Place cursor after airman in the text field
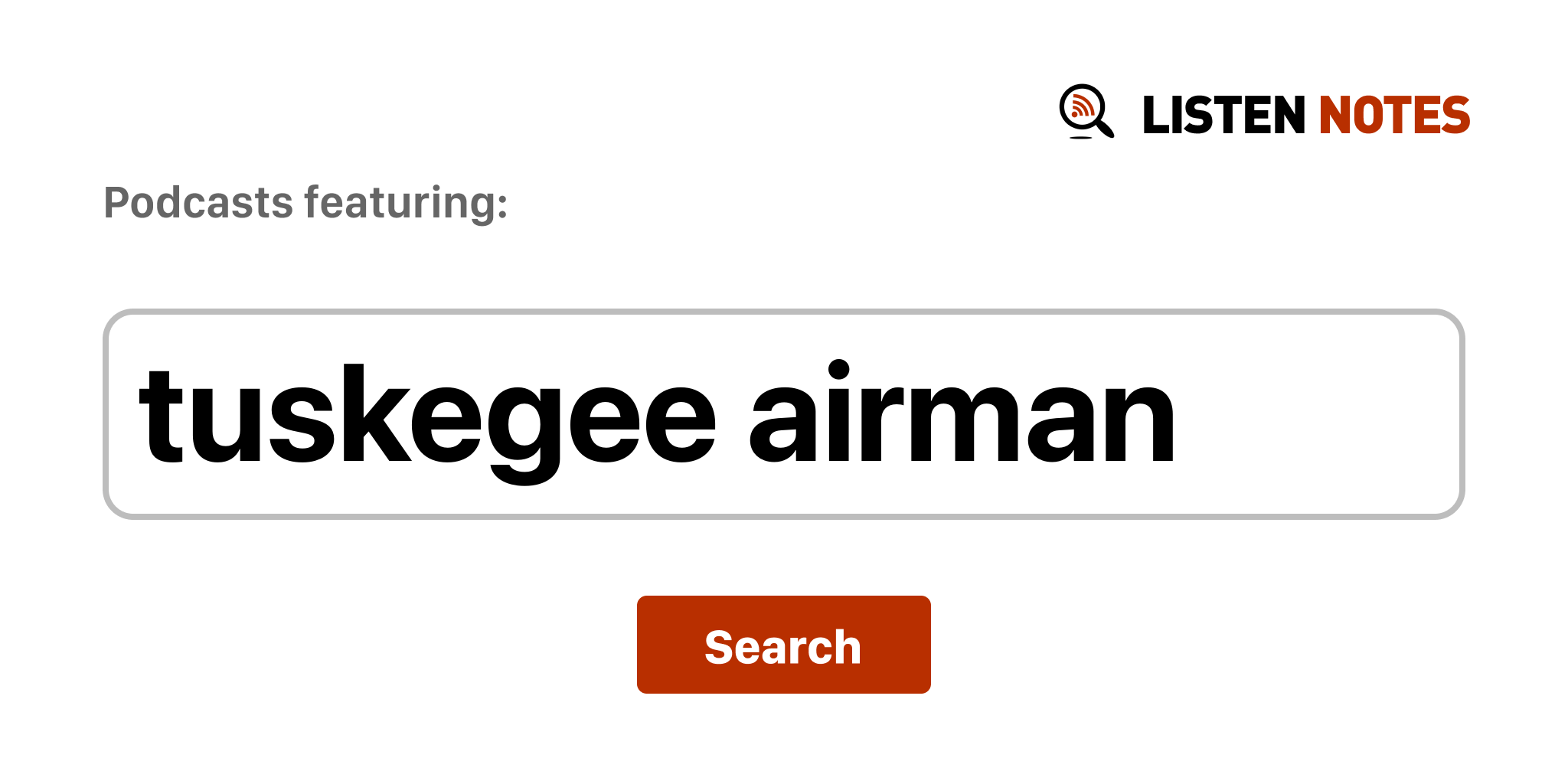Screen dimensions: 1568x784 click(x=1181, y=414)
